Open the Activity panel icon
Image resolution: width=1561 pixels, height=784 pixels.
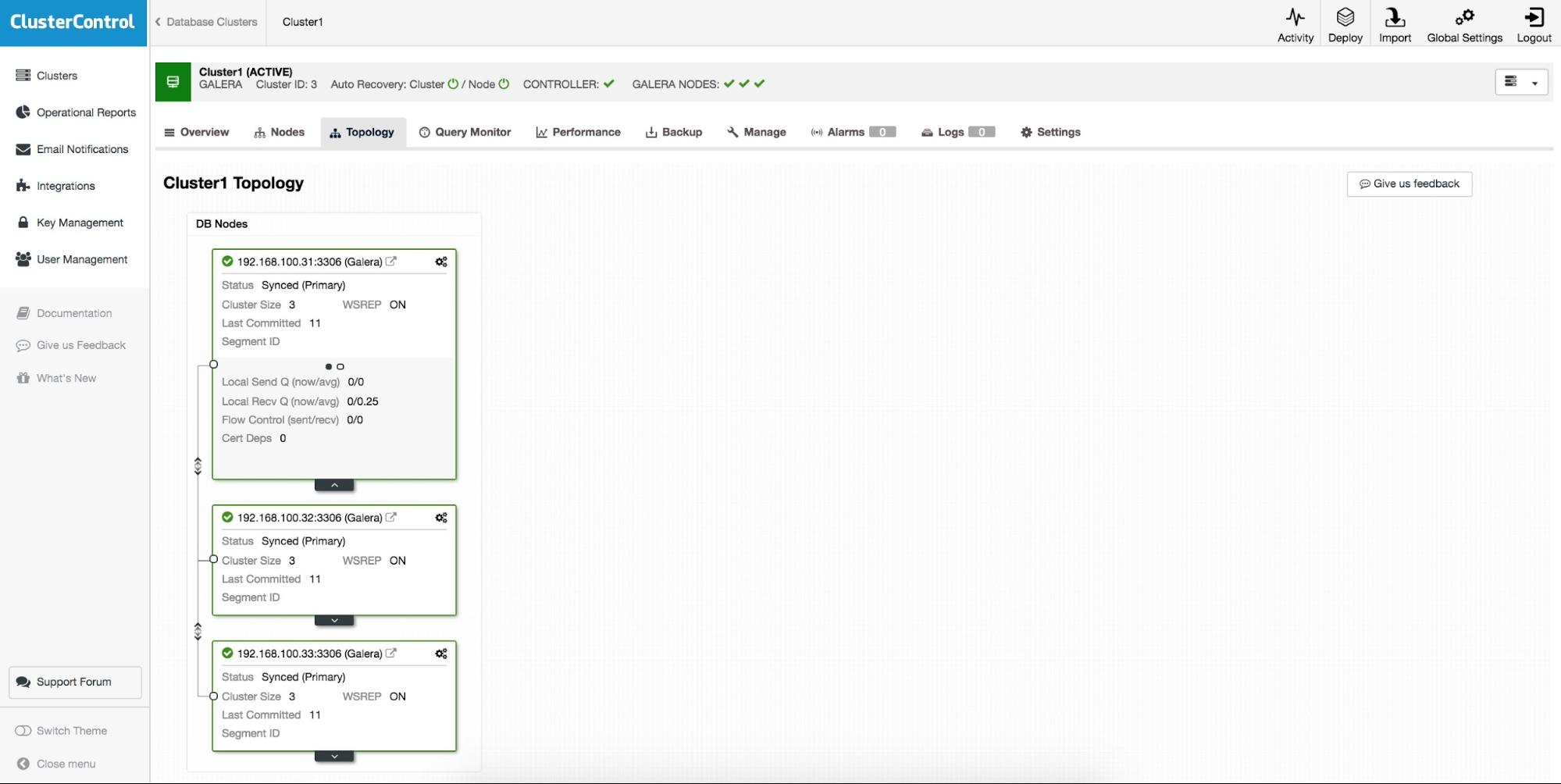(x=1295, y=24)
